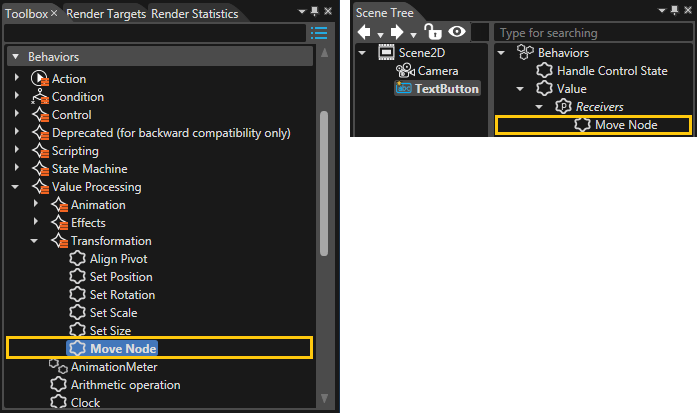Viewport: 698px width, 414px height.
Task: Select the 'Handle Control State' row text
Action: [x=612, y=70]
